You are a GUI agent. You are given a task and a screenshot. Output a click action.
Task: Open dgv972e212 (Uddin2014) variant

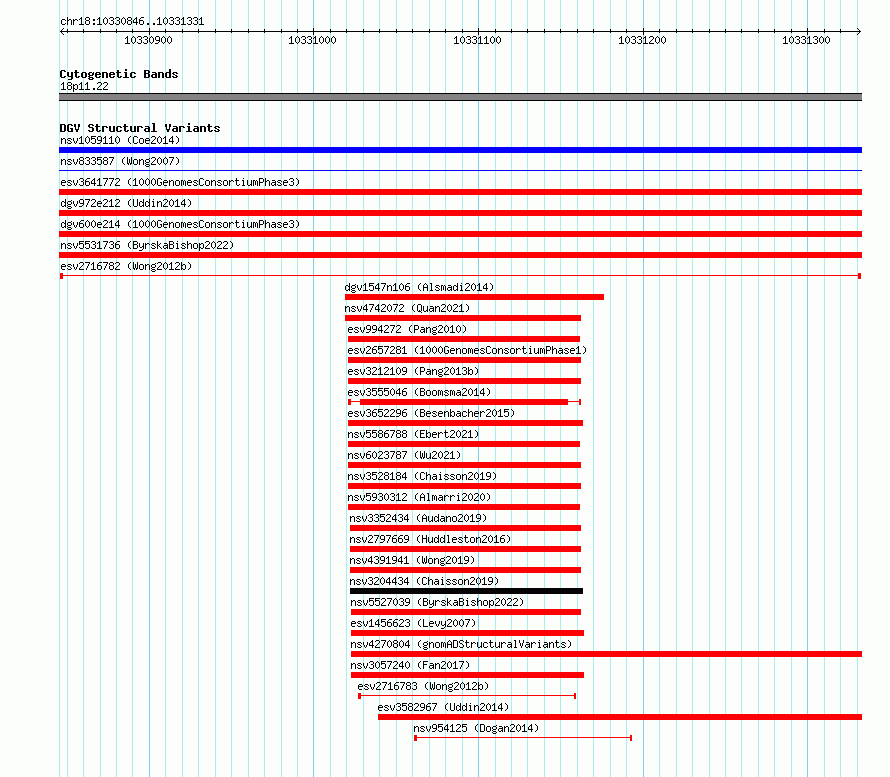pyautogui.click(x=126, y=203)
